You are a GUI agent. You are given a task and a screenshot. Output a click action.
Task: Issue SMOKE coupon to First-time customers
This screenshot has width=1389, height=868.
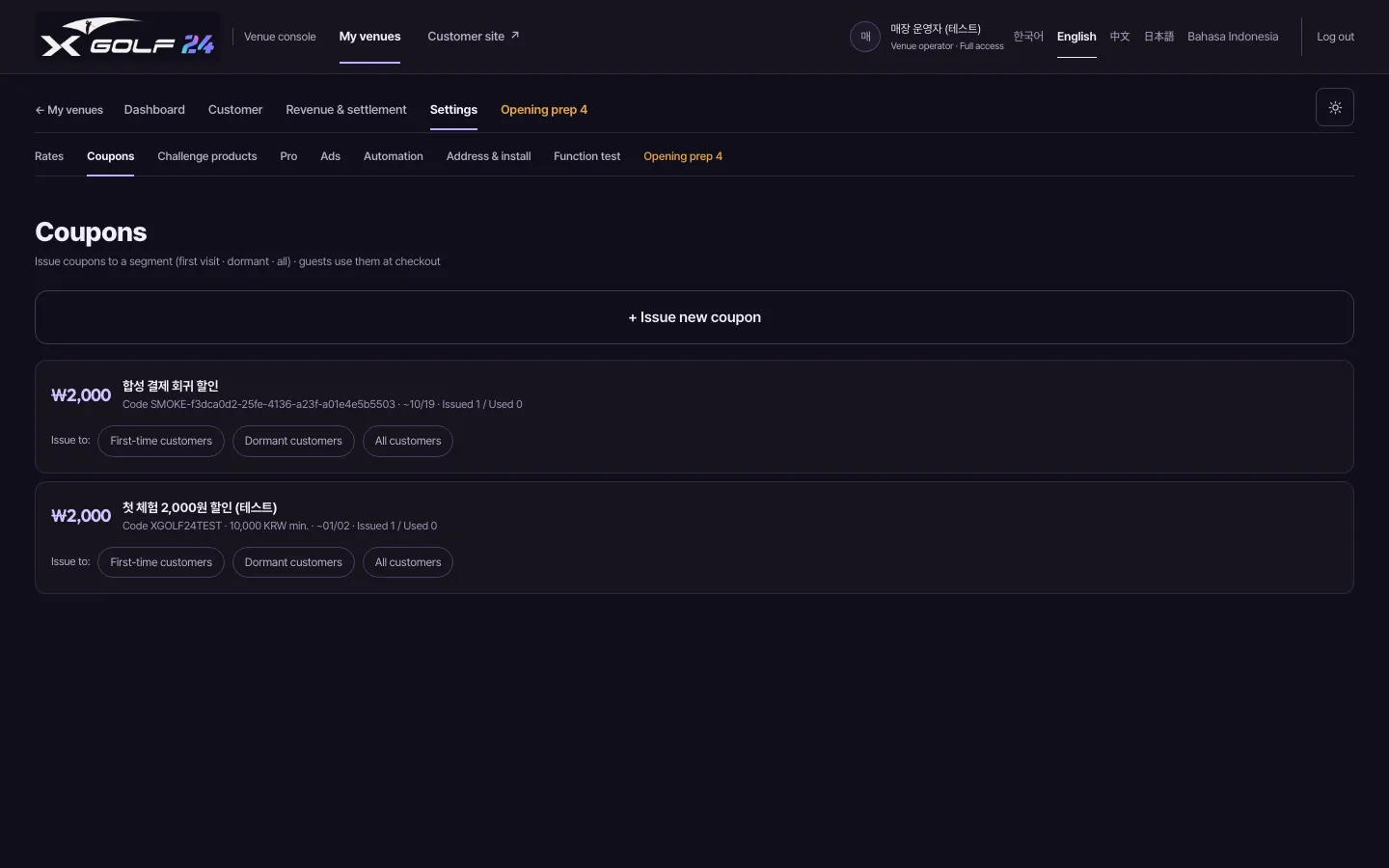click(161, 441)
